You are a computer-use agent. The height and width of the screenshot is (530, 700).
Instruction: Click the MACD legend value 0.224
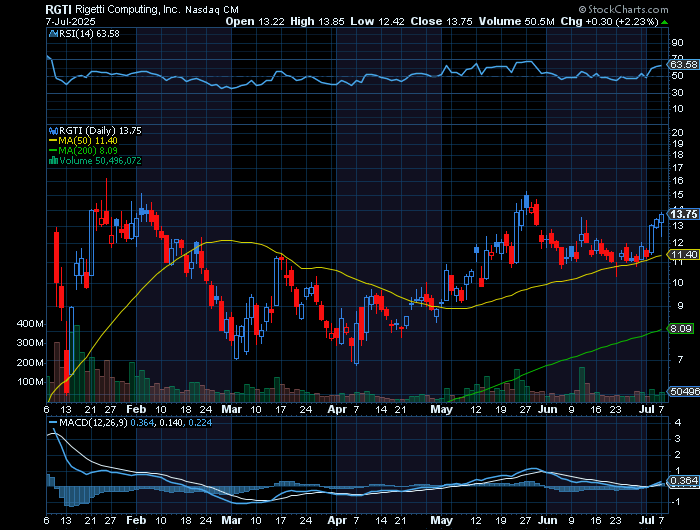pos(200,422)
